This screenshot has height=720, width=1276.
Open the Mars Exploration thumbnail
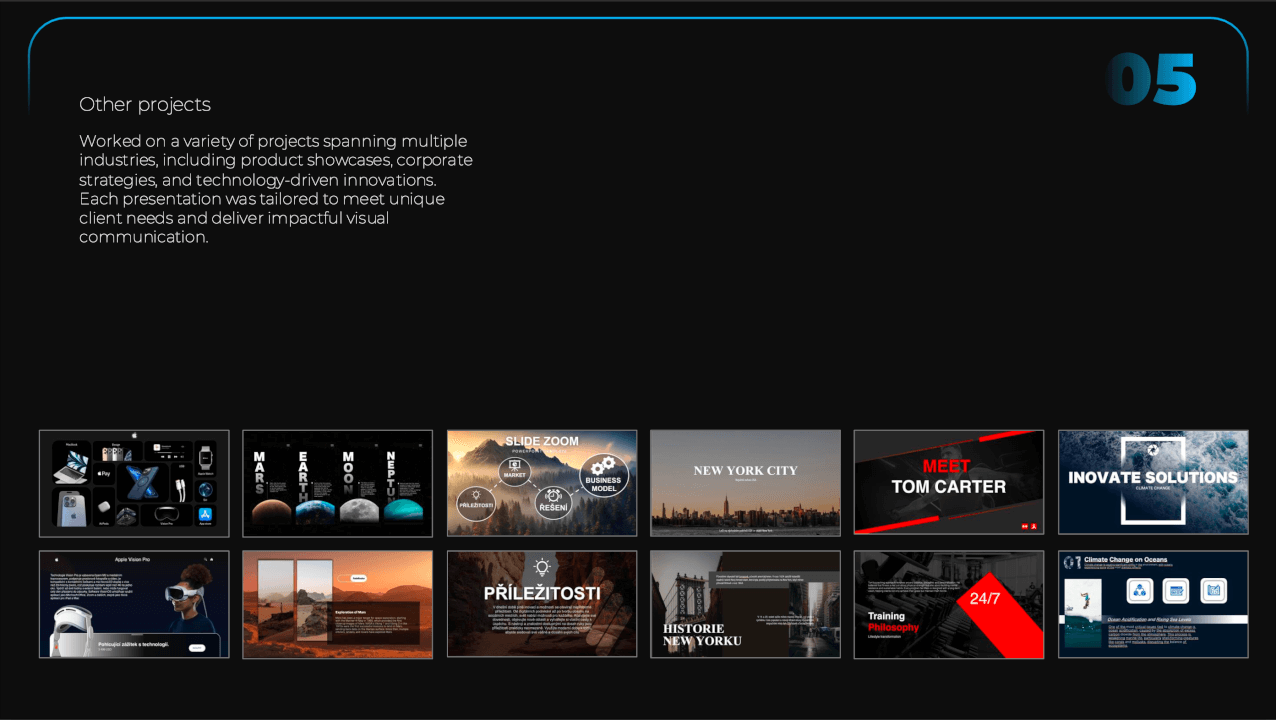[x=337, y=604]
